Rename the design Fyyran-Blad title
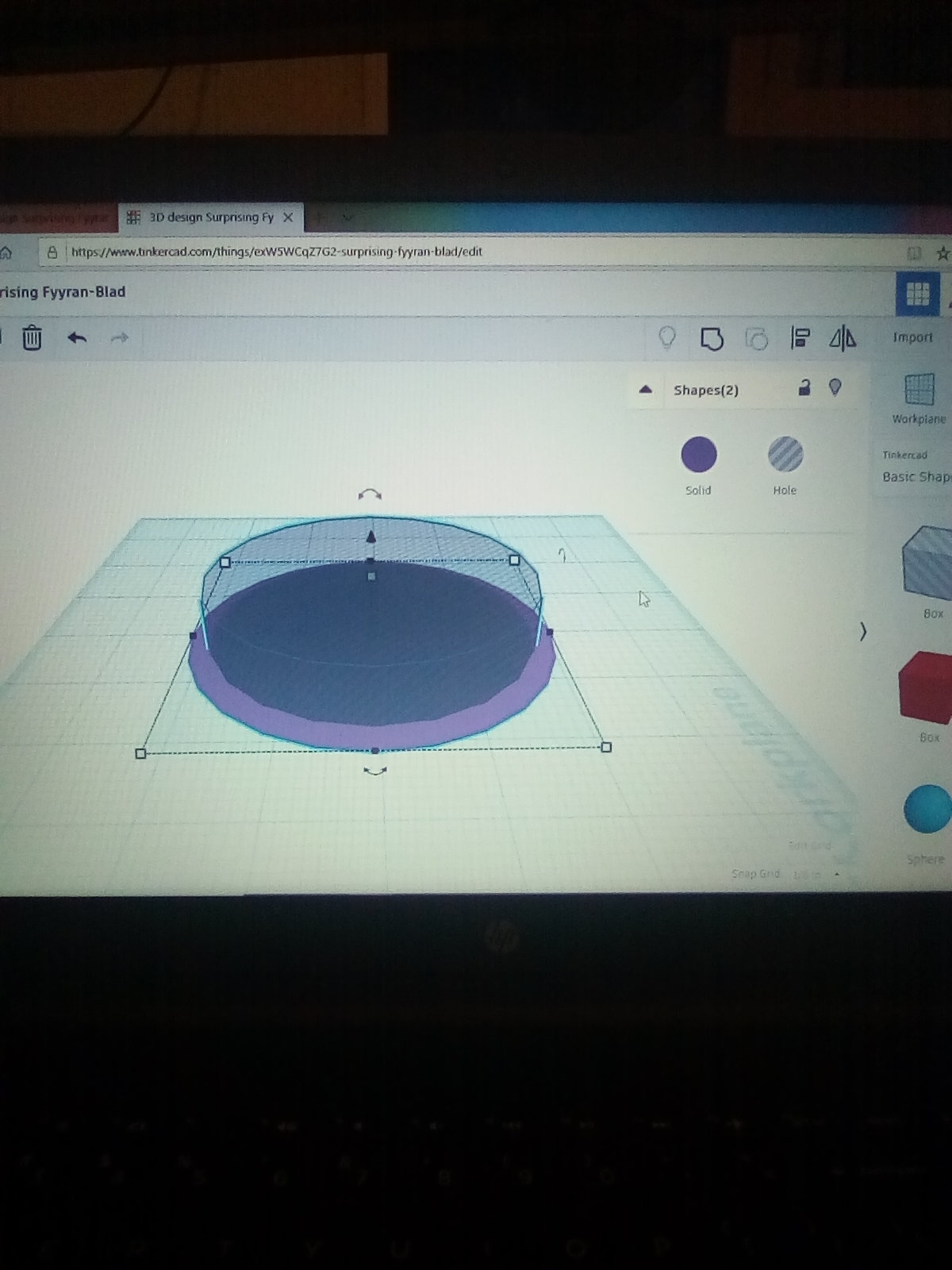952x1270 pixels. 63,292
